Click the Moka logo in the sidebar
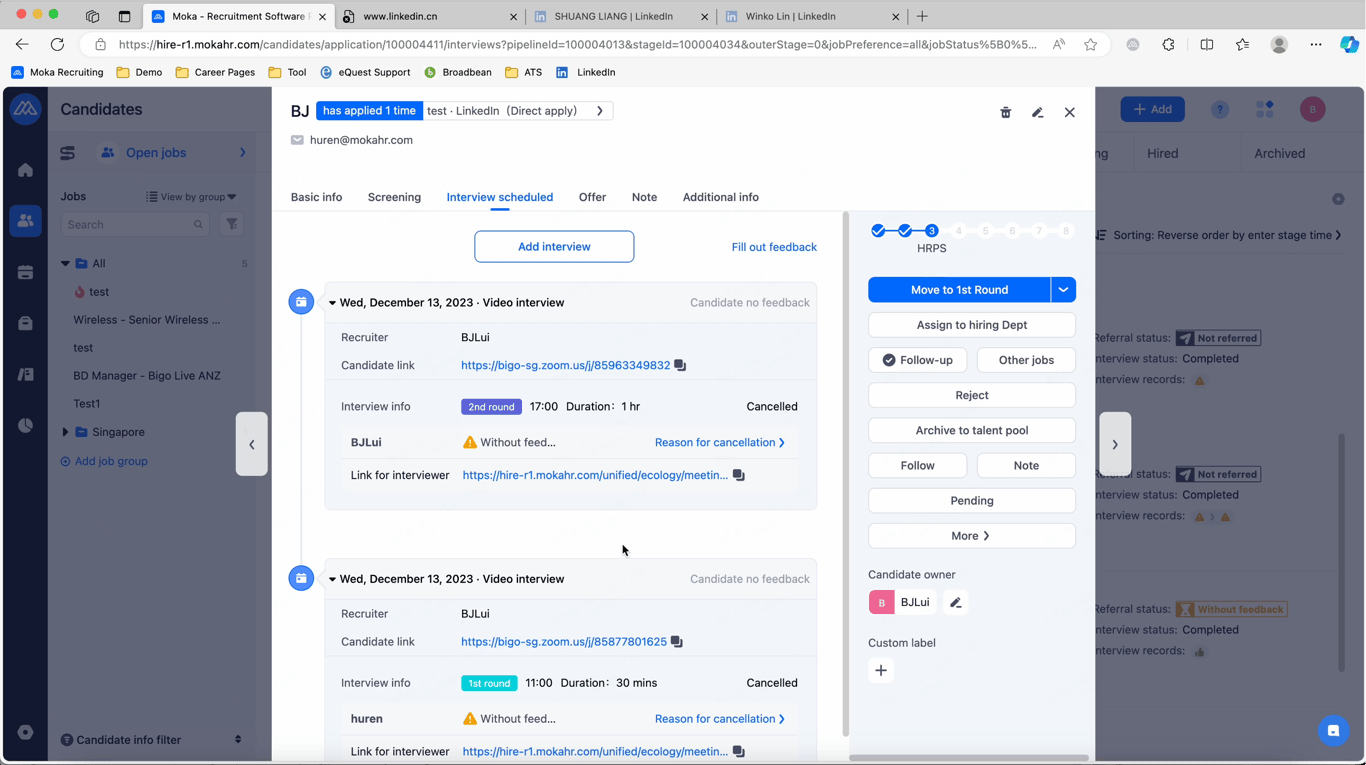Viewport: 1366px width, 765px height. point(25,109)
